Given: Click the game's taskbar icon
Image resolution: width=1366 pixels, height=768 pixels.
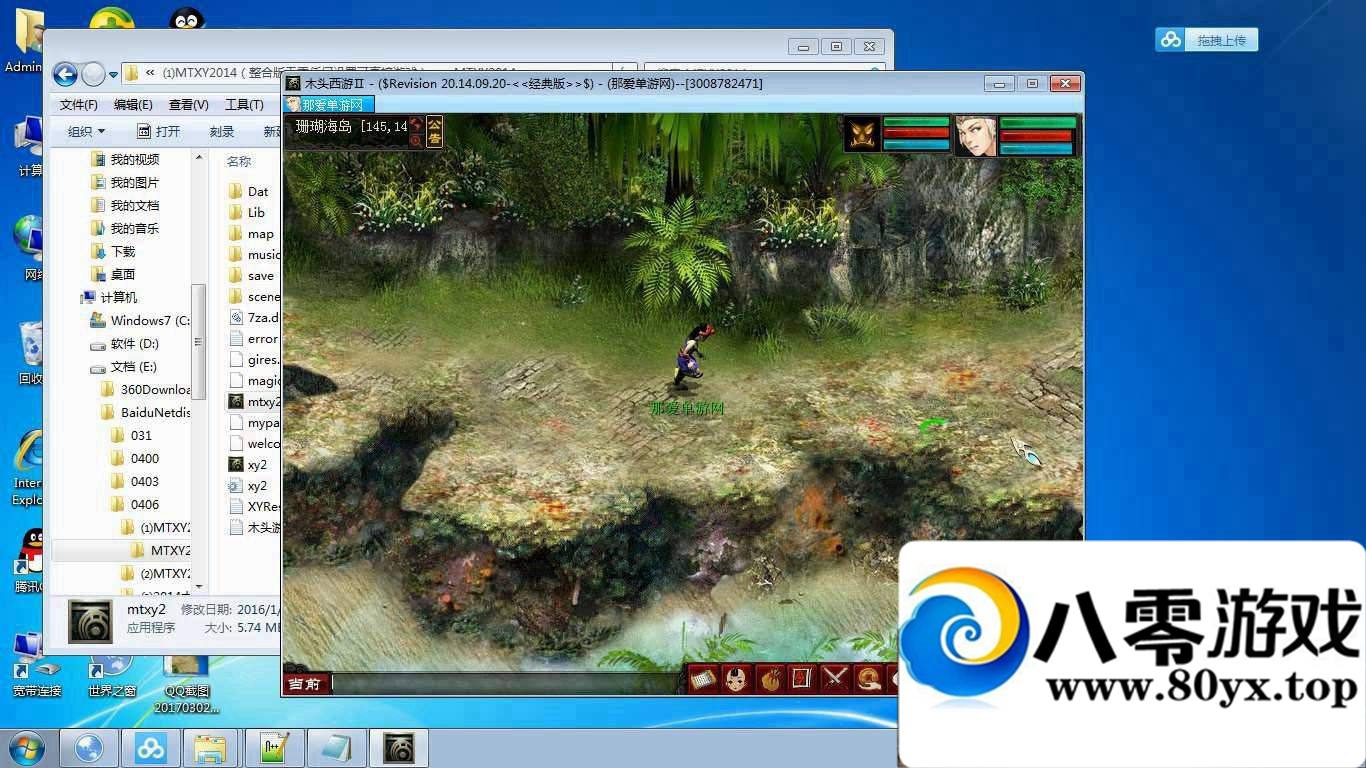Looking at the screenshot, I should click(x=399, y=748).
